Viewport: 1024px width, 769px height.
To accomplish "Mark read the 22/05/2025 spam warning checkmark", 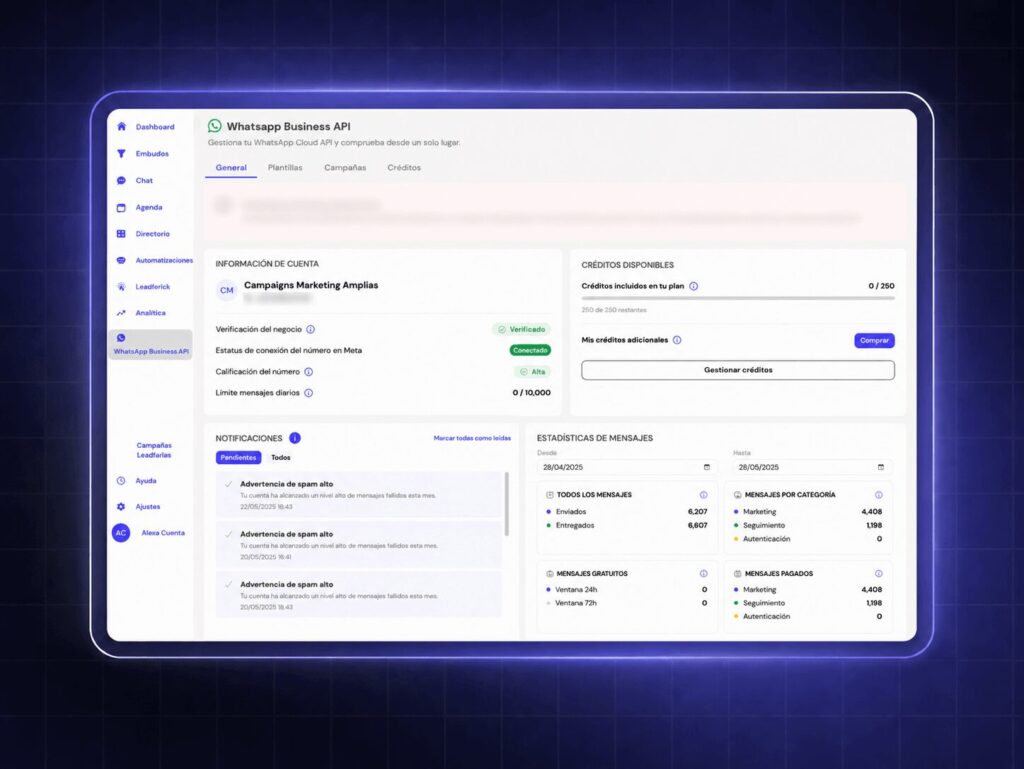I will [229, 484].
